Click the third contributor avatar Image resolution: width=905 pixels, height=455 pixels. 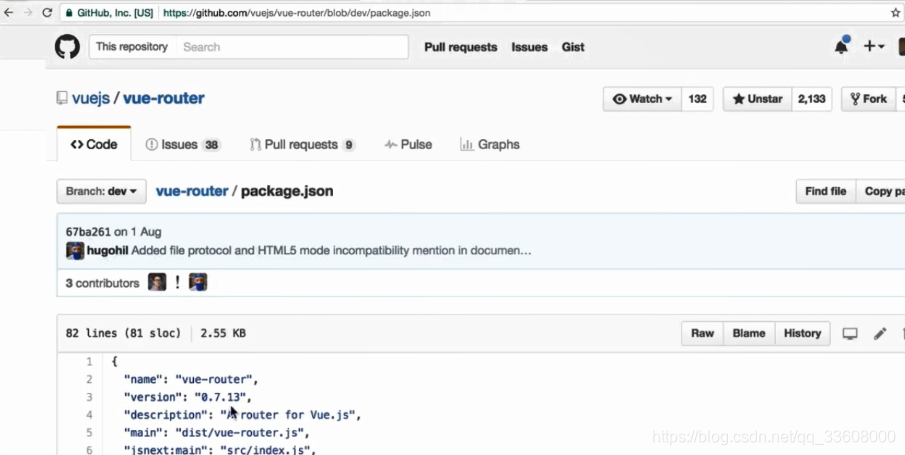tap(198, 282)
